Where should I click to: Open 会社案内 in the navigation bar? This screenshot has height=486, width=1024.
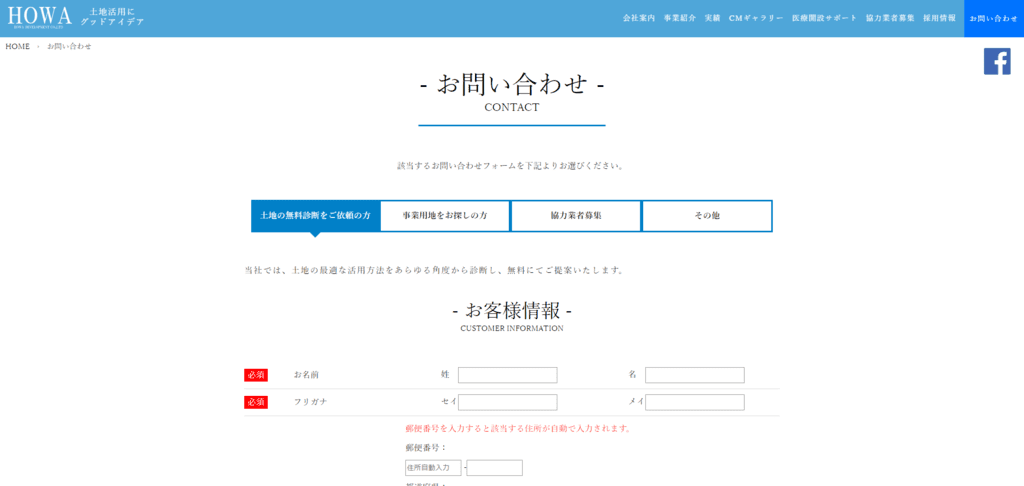coord(638,18)
